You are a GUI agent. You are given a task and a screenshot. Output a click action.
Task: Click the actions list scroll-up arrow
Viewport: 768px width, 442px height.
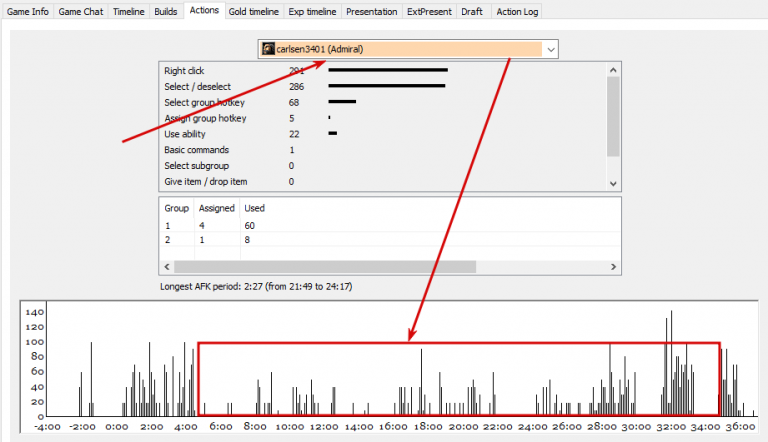(x=613, y=70)
